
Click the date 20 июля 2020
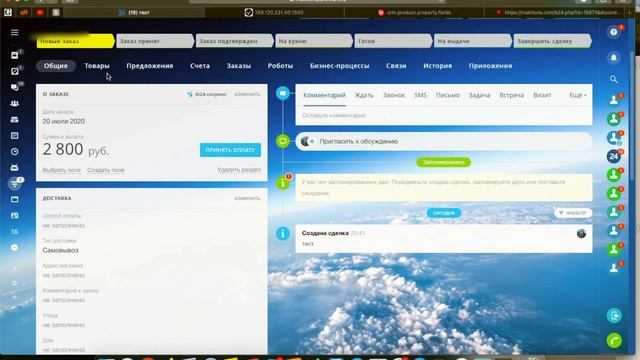tap(64, 121)
